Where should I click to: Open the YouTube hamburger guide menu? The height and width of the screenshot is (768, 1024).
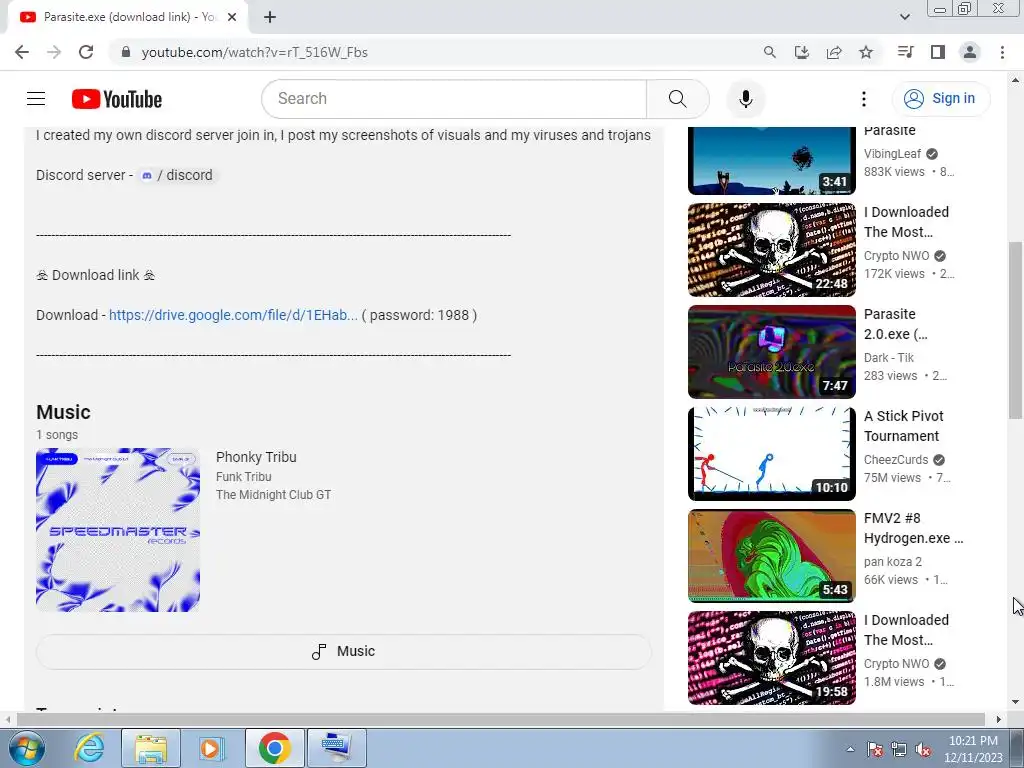36,99
